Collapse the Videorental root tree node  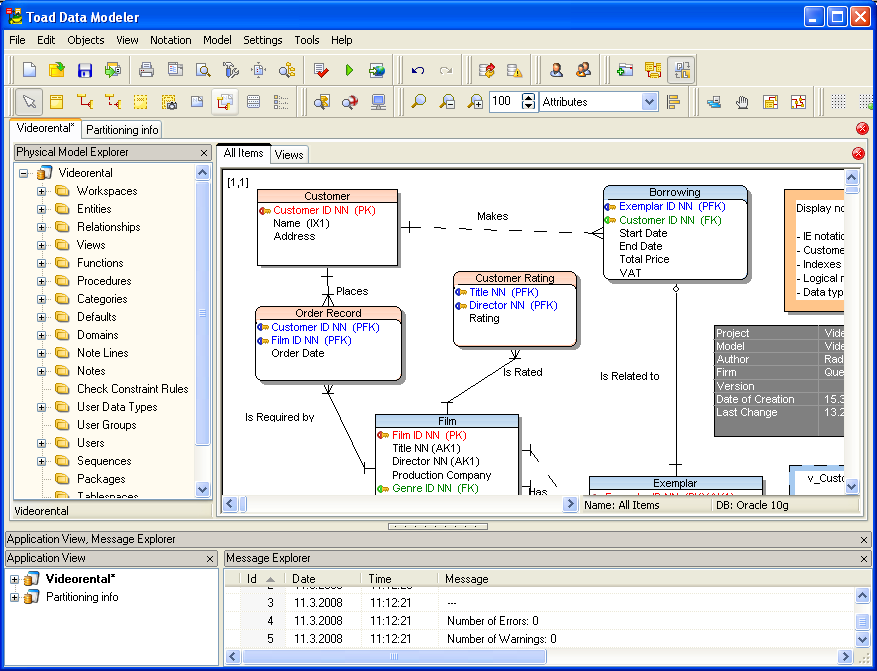coord(23,173)
